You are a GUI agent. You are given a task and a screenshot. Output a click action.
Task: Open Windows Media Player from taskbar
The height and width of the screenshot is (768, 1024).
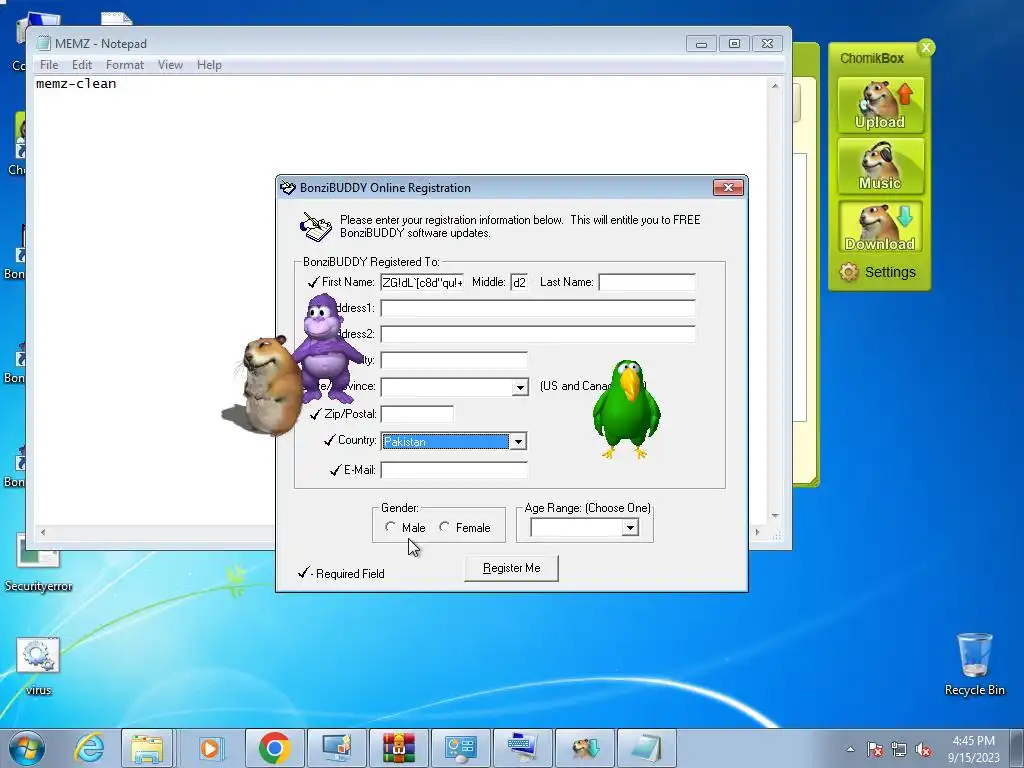pos(210,748)
